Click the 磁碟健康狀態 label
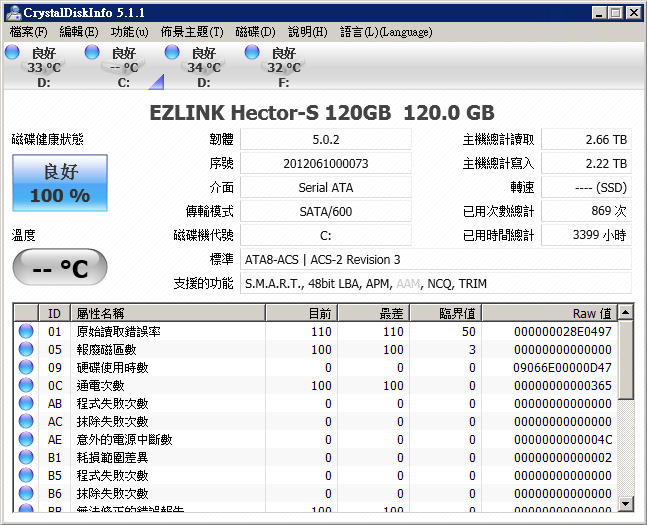The height and width of the screenshot is (525, 647). (x=47, y=139)
